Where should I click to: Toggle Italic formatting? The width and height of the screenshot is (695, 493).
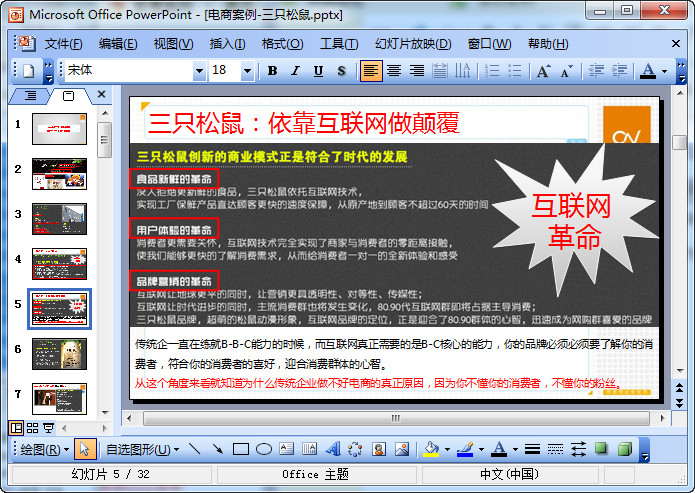tap(295, 71)
